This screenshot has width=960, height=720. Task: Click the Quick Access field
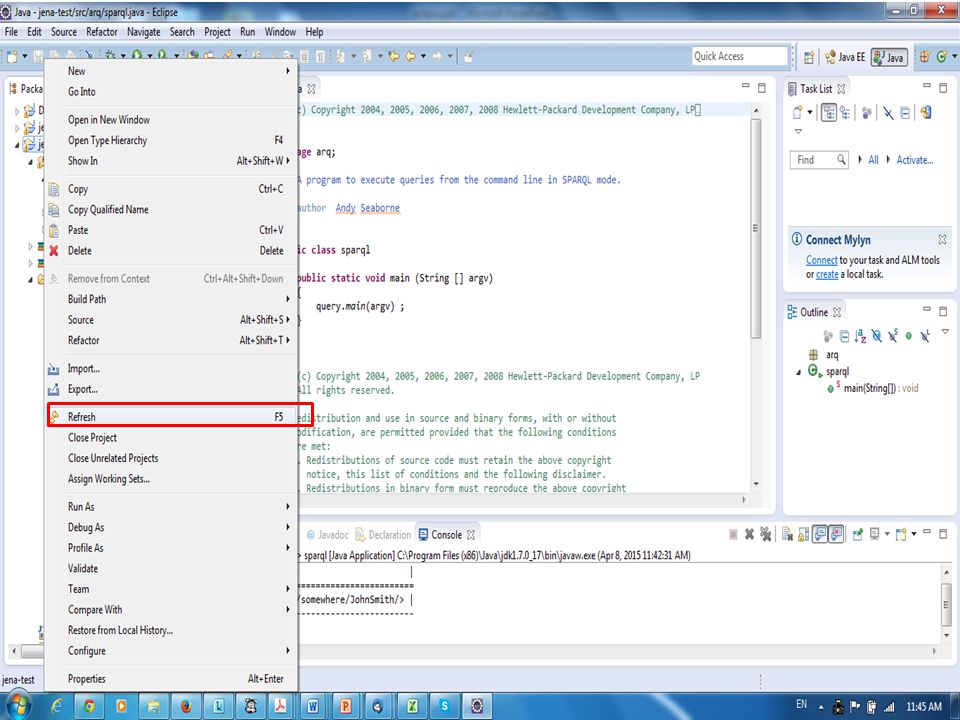point(740,56)
